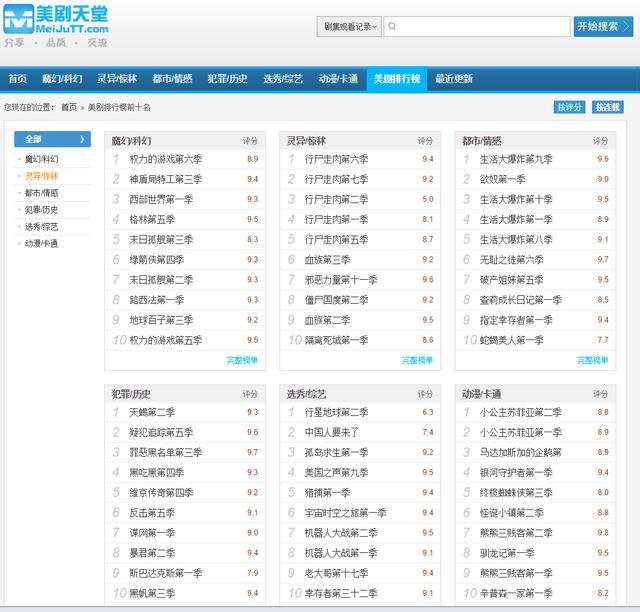Open 完整榜单 under the 都市/情感 list

592,360
